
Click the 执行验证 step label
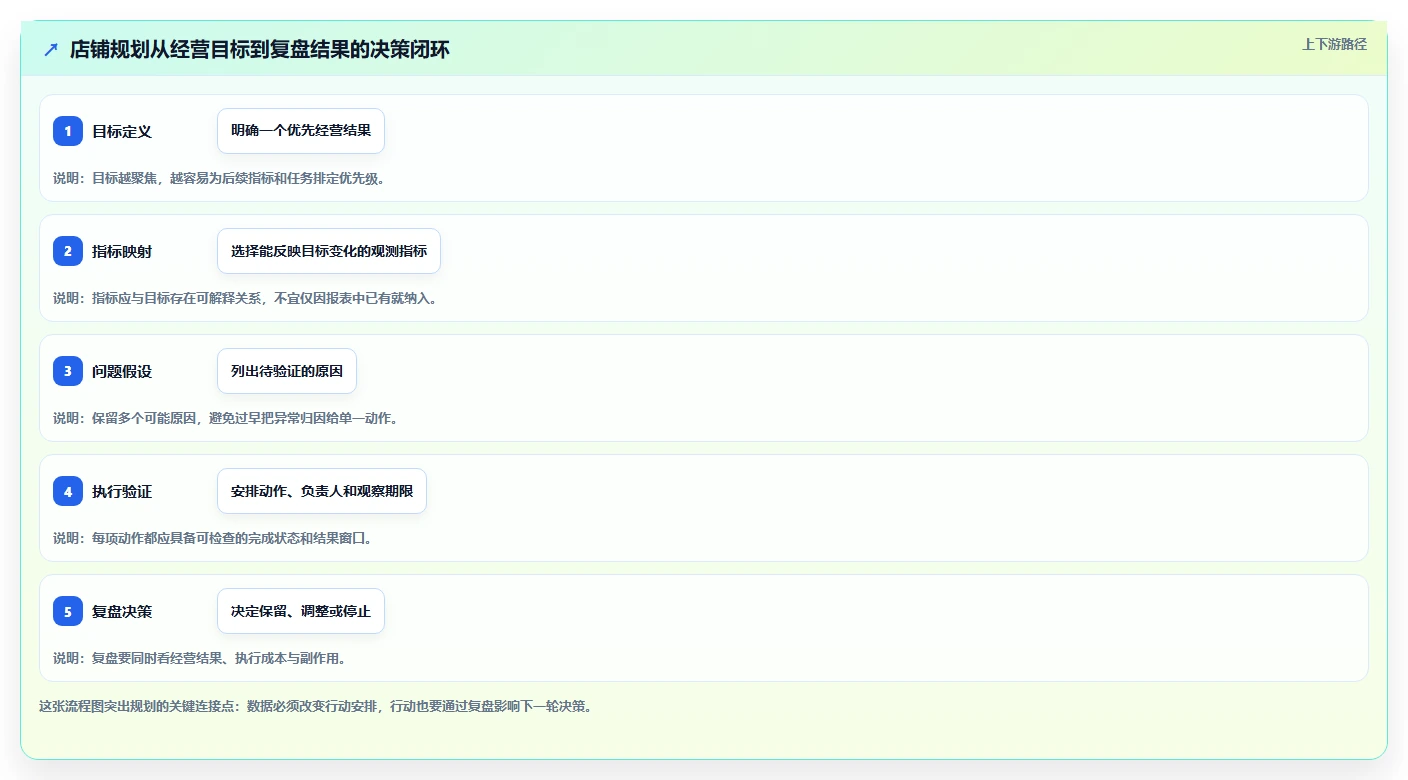click(x=122, y=491)
